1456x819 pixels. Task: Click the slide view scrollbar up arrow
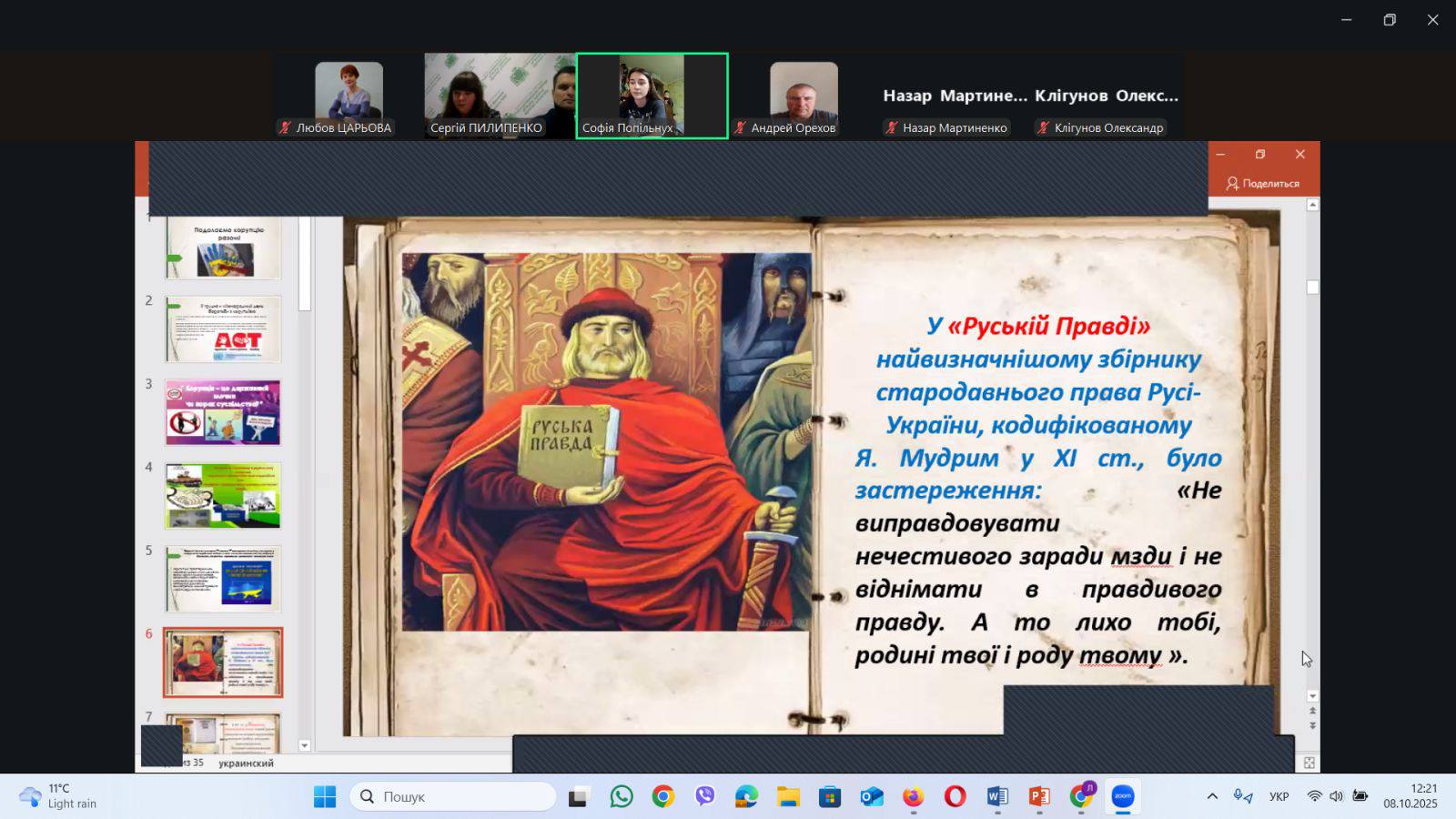tap(1312, 206)
